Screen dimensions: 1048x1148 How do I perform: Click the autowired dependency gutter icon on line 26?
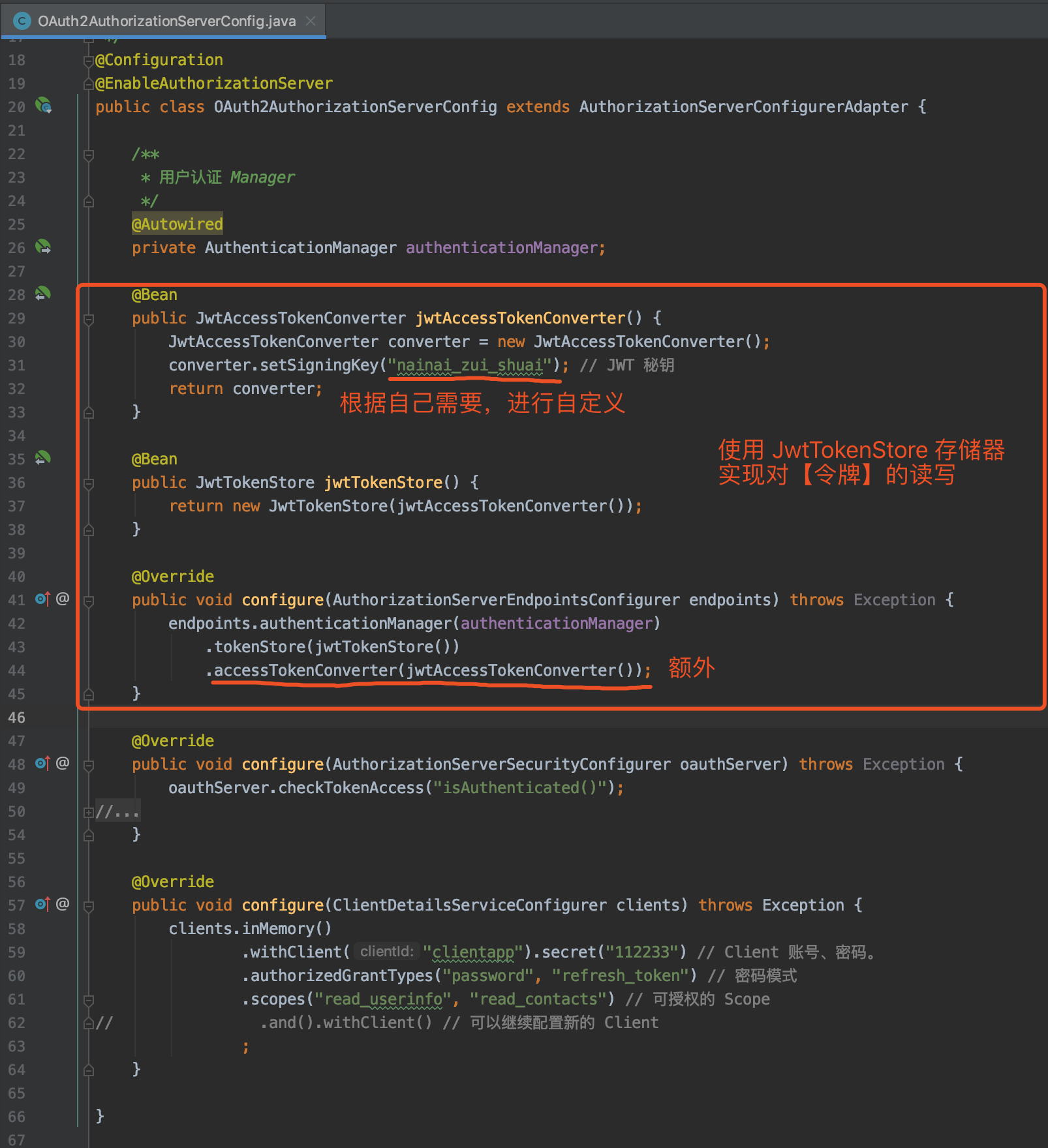[x=43, y=247]
